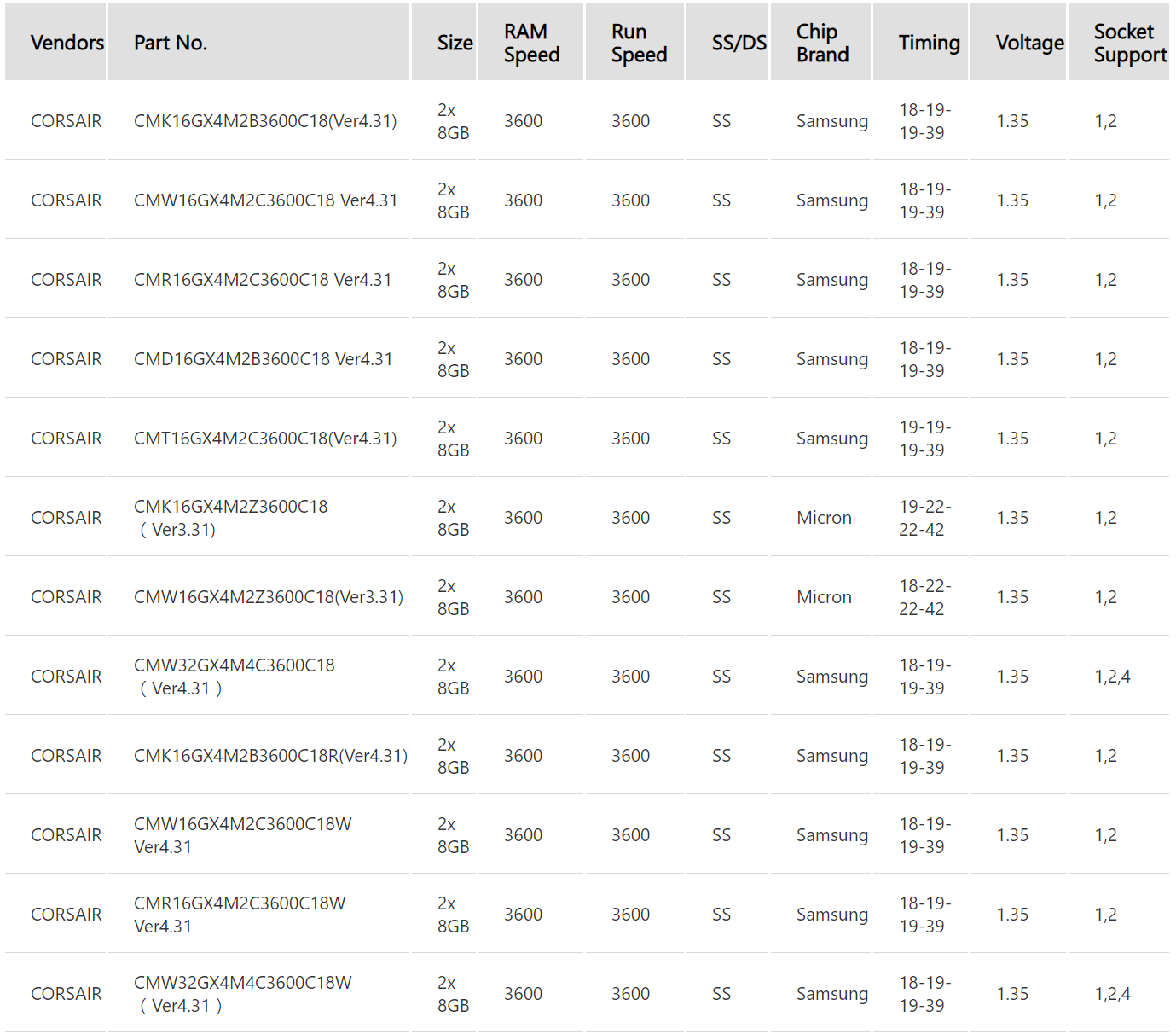The width and height of the screenshot is (1176, 1034).
Task: Click voltage 1.35 in CMW16GX4M2C3600C18 Ver4.31 row
Action: (1012, 200)
